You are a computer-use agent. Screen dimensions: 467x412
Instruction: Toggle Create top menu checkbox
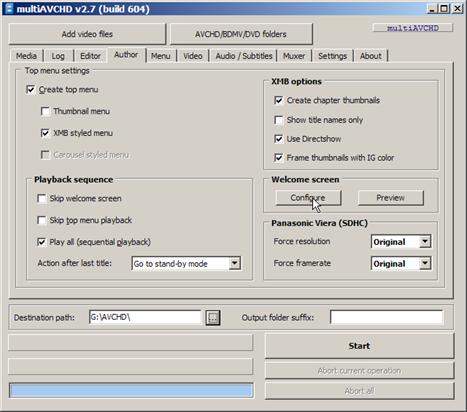(30, 89)
